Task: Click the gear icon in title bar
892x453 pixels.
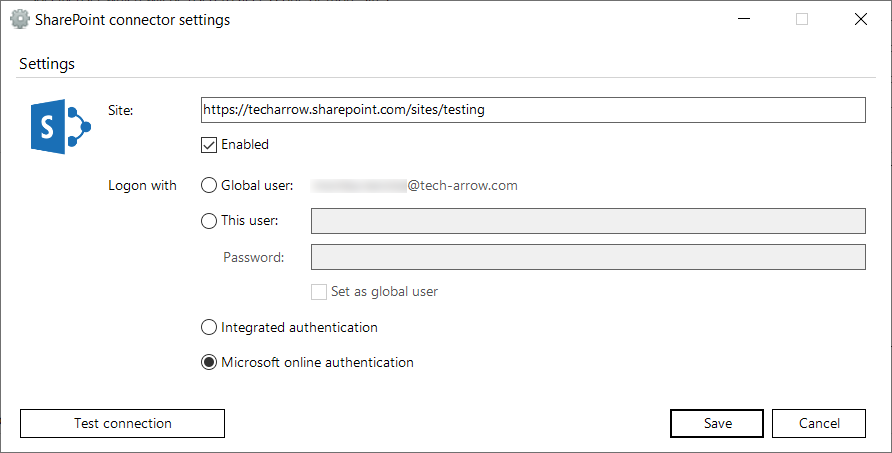Action: tap(19, 19)
